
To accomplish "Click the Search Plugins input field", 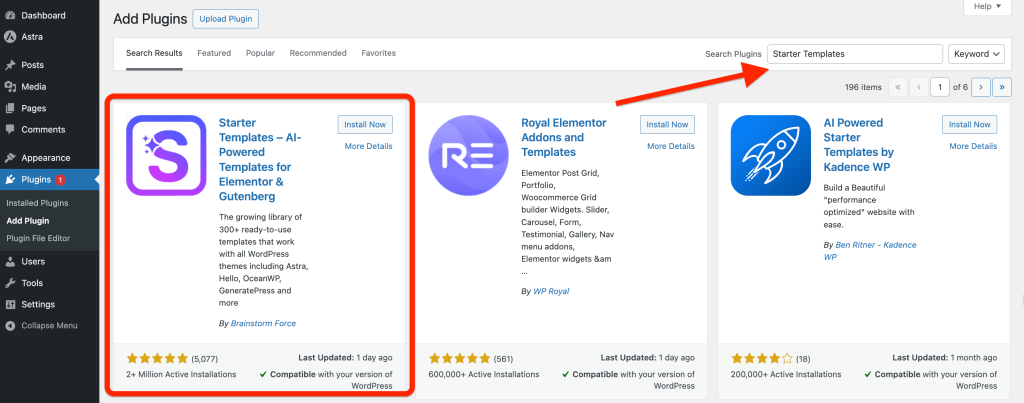I will (x=854, y=54).
